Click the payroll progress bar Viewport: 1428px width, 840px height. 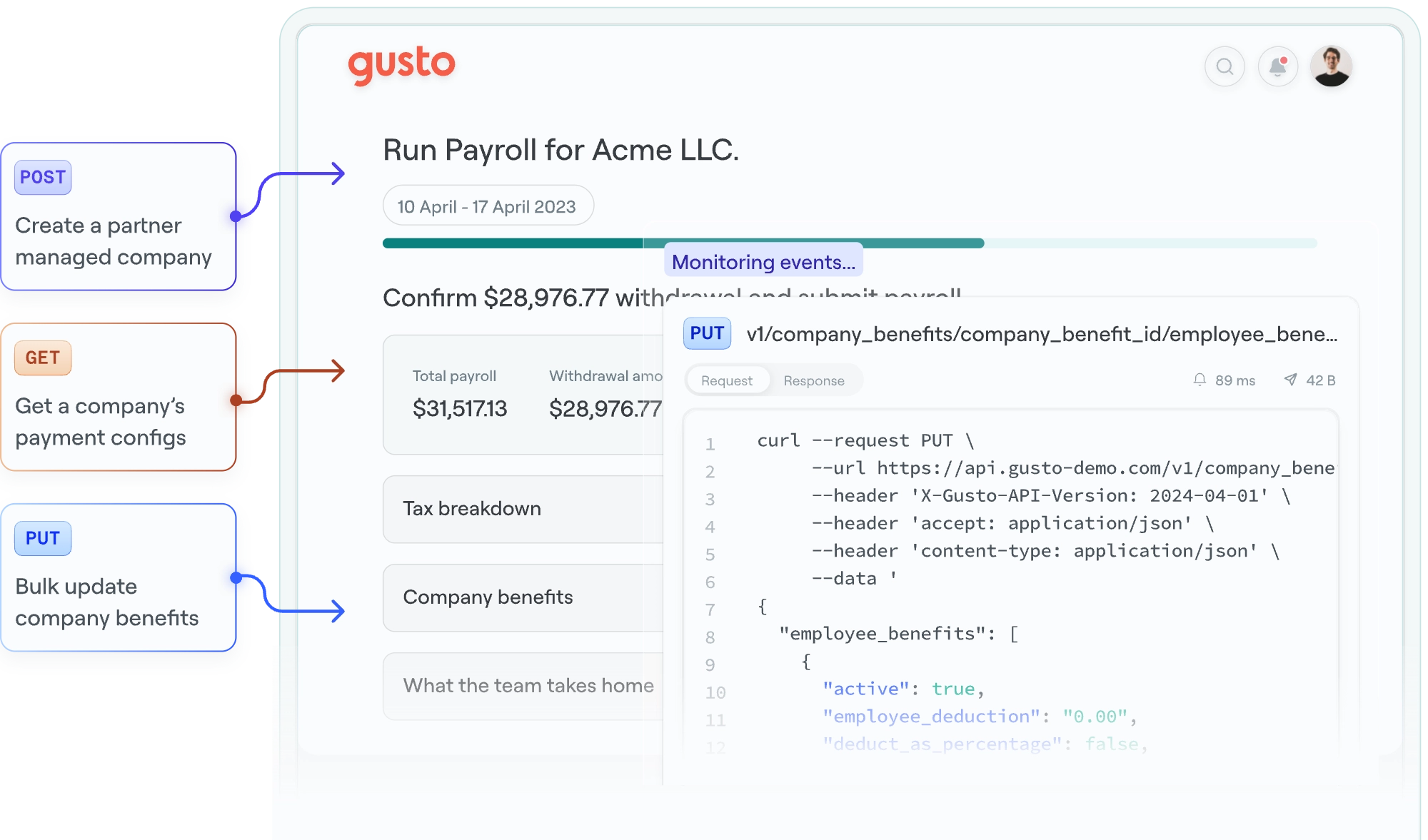(850, 243)
